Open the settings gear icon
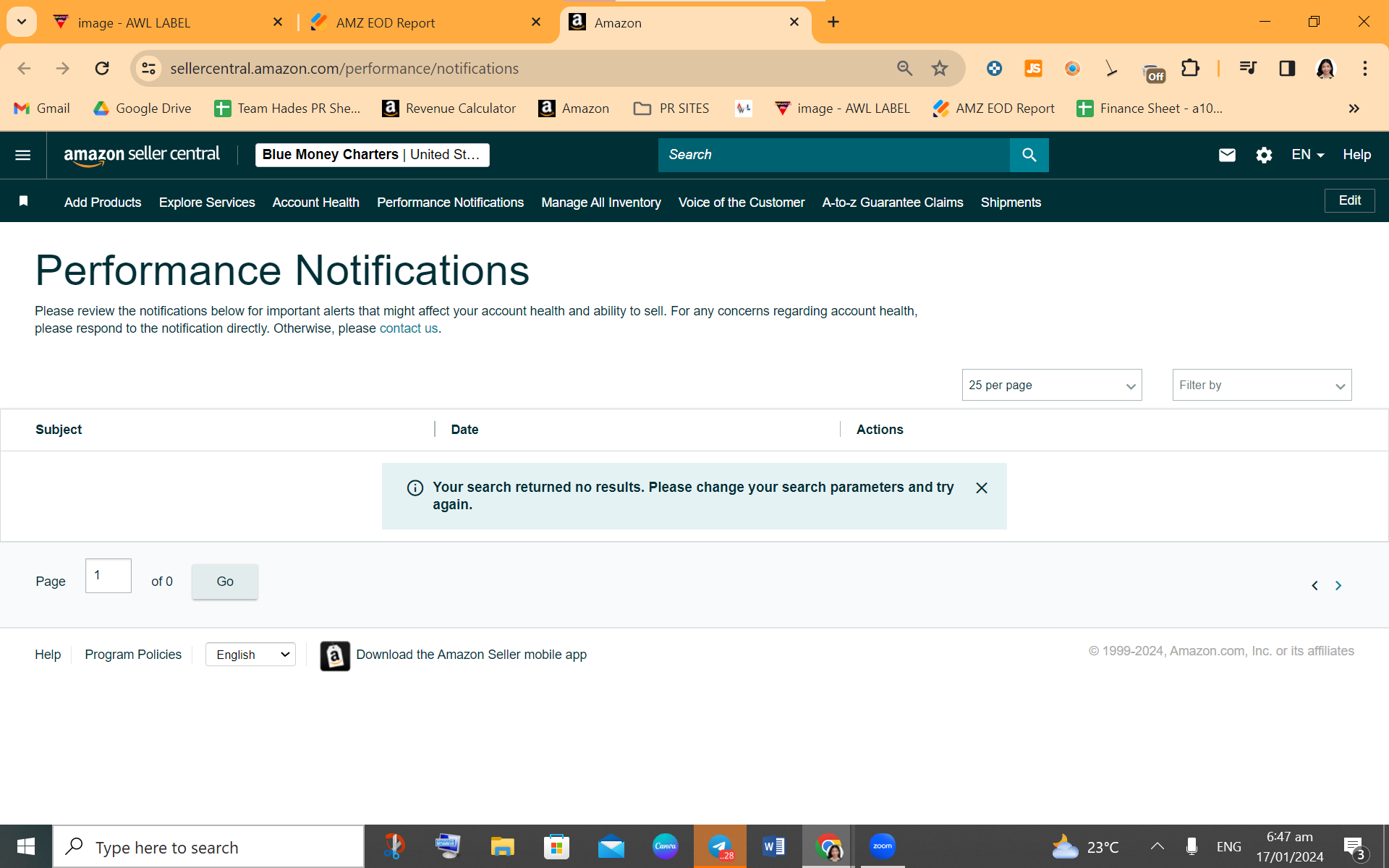This screenshot has height=868, width=1389. (1264, 155)
